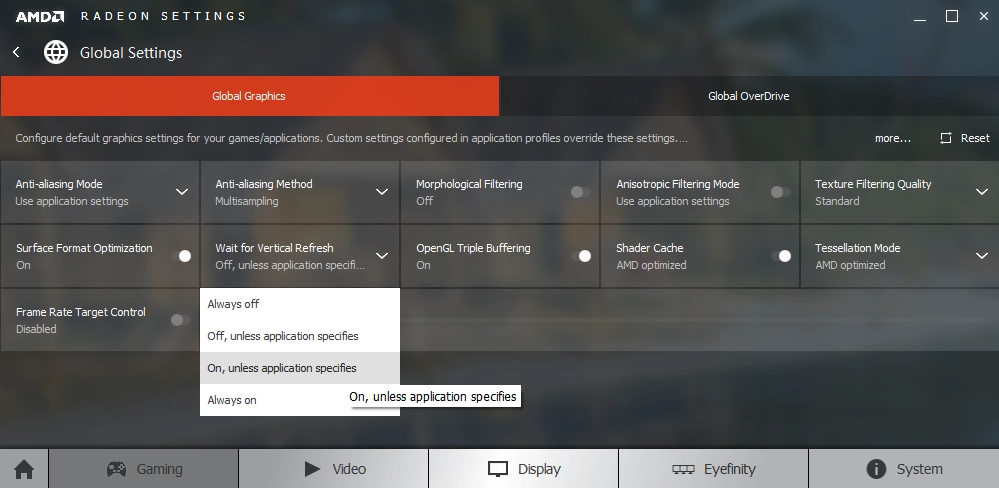
Task: Click the System info icon
Action: click(876, 470)
